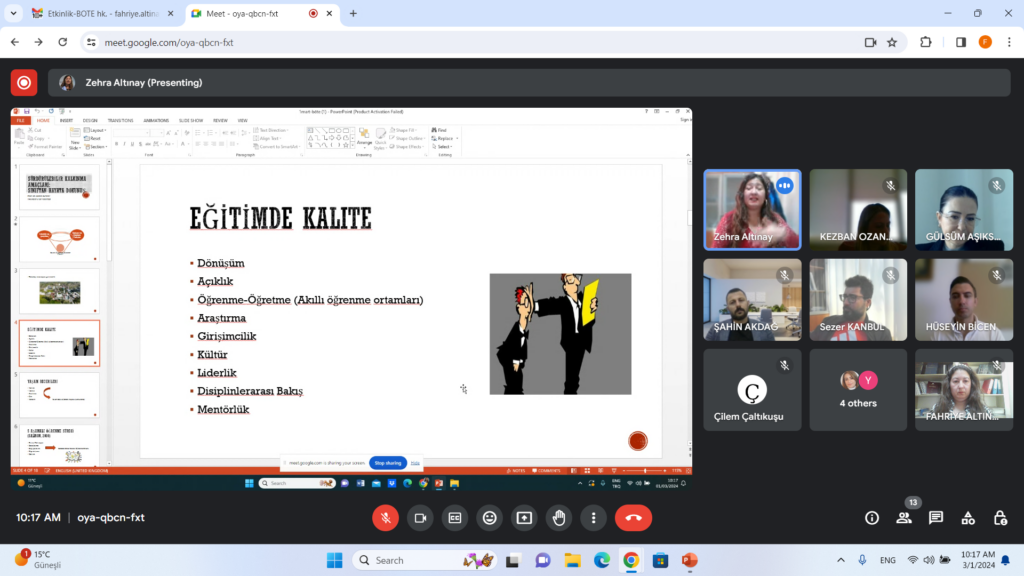Image resolution: width=1024 pixels, height=576 pixels.
Task: Bookmark this page with the star icon
Action: [891, 42]
